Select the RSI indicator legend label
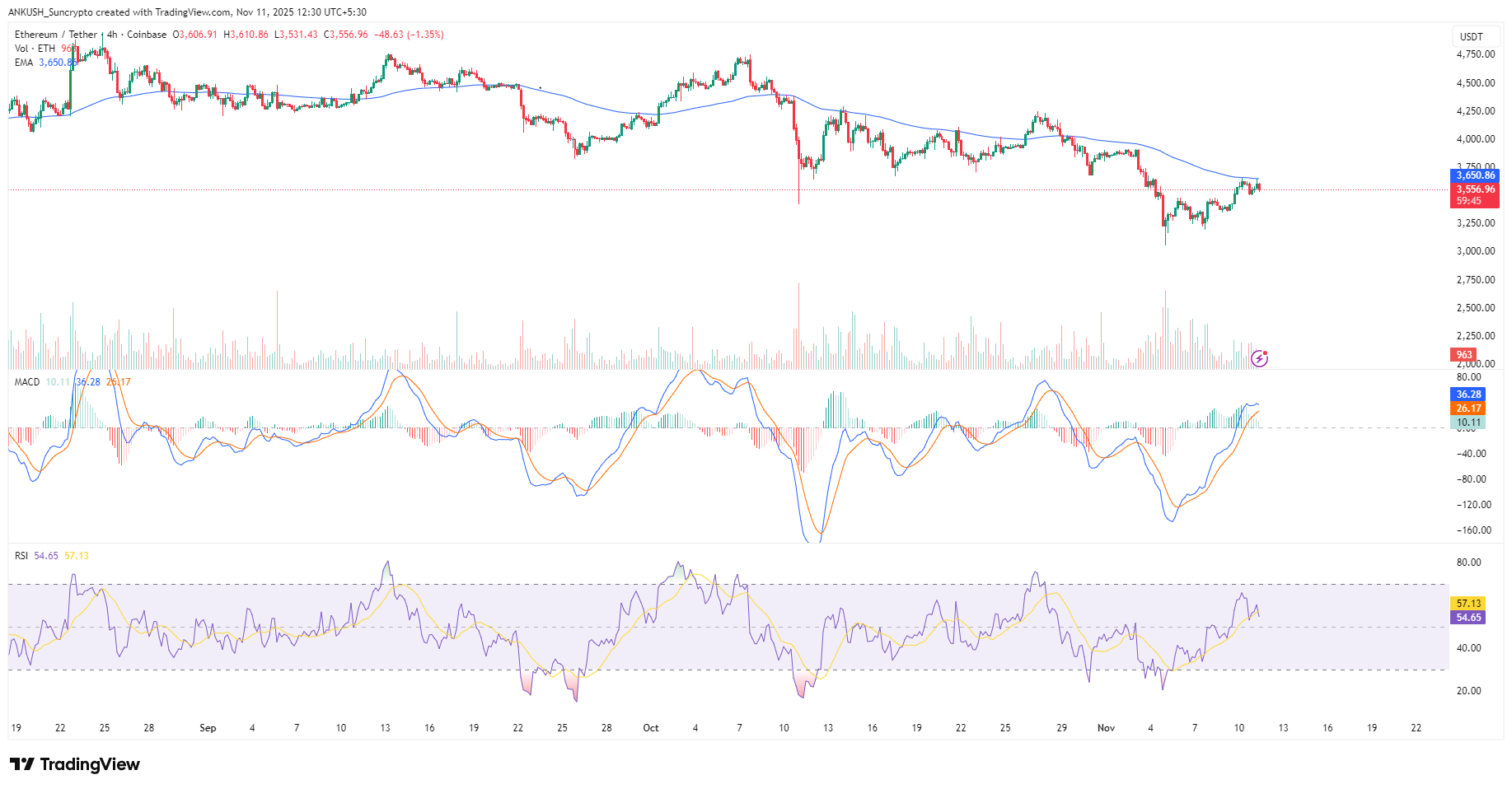 (21, 555)
